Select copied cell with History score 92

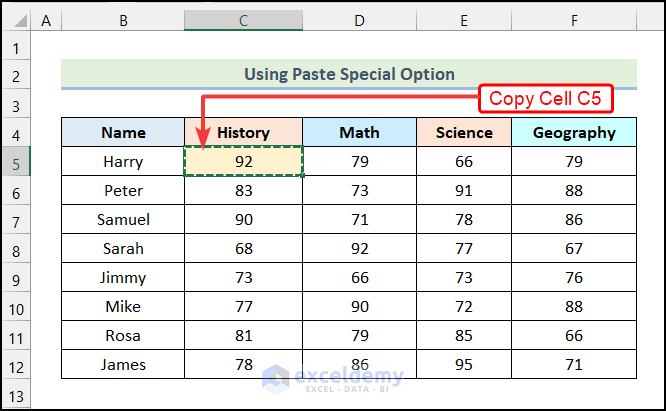(x=243, y=161)
